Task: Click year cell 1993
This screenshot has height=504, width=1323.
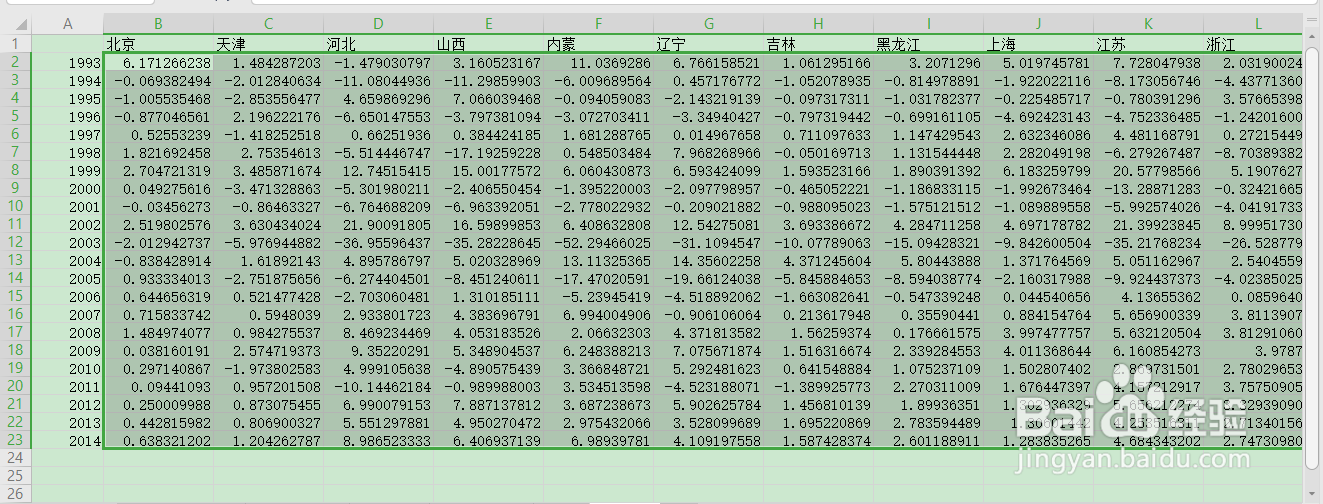Action: click(x=67, y=62)
